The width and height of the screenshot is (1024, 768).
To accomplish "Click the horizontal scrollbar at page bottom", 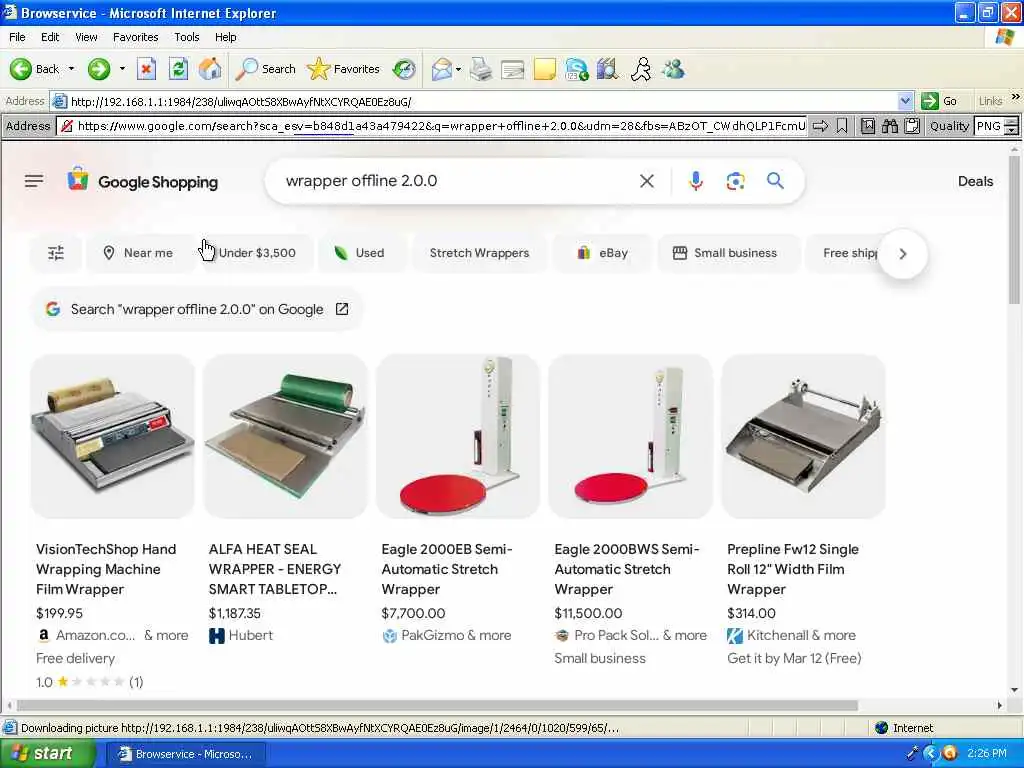I will pos(438,705).
